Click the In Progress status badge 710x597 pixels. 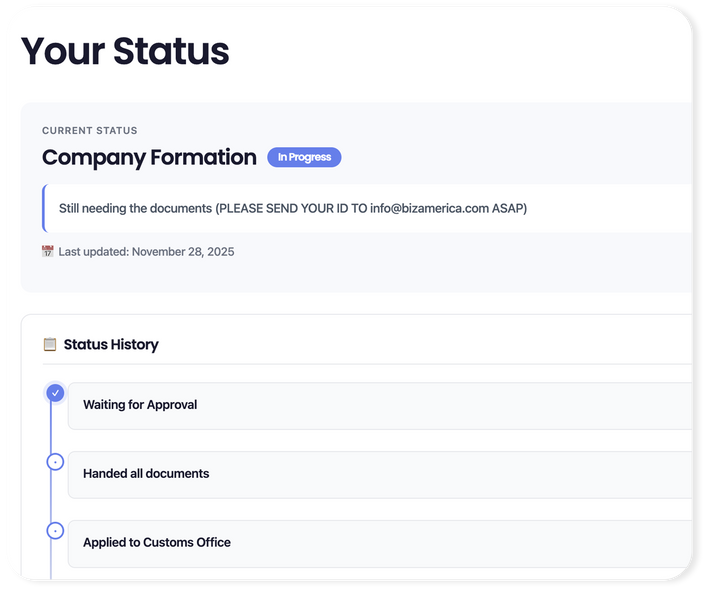(304, 157)
